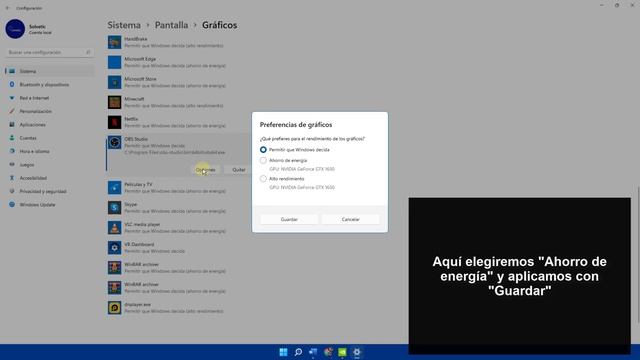Go to Pantalla in the breadcrumb
Viewport: 640px width, 360px height.
pyautogui.click(x=171, y=25)
